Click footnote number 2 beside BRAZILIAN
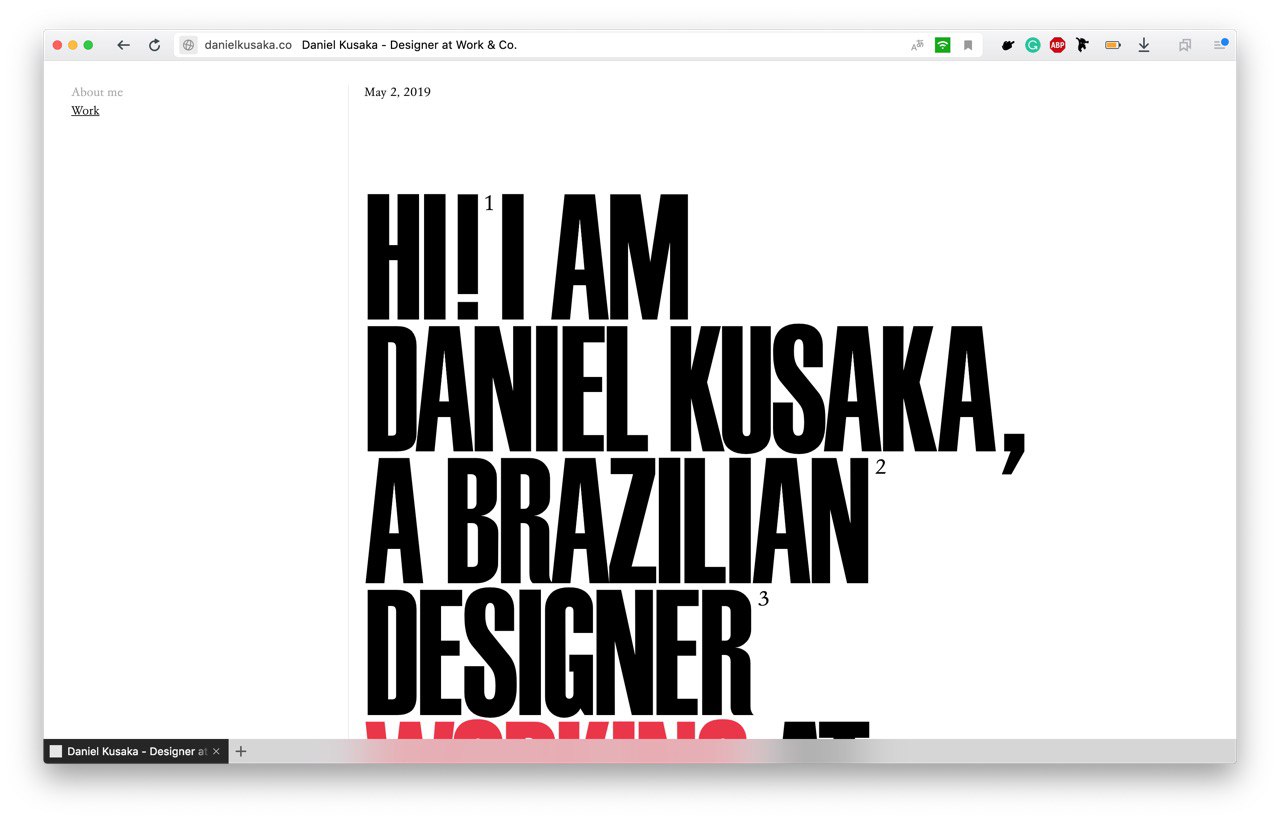The width and height of the screenshot is (1280, 821). click(880, 467)
